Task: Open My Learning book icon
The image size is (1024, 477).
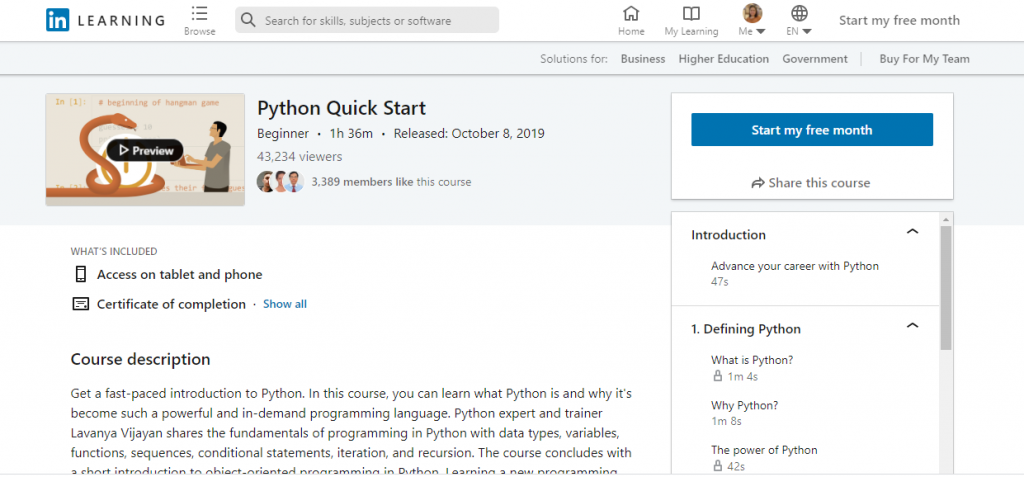Action: coord(691,14)
